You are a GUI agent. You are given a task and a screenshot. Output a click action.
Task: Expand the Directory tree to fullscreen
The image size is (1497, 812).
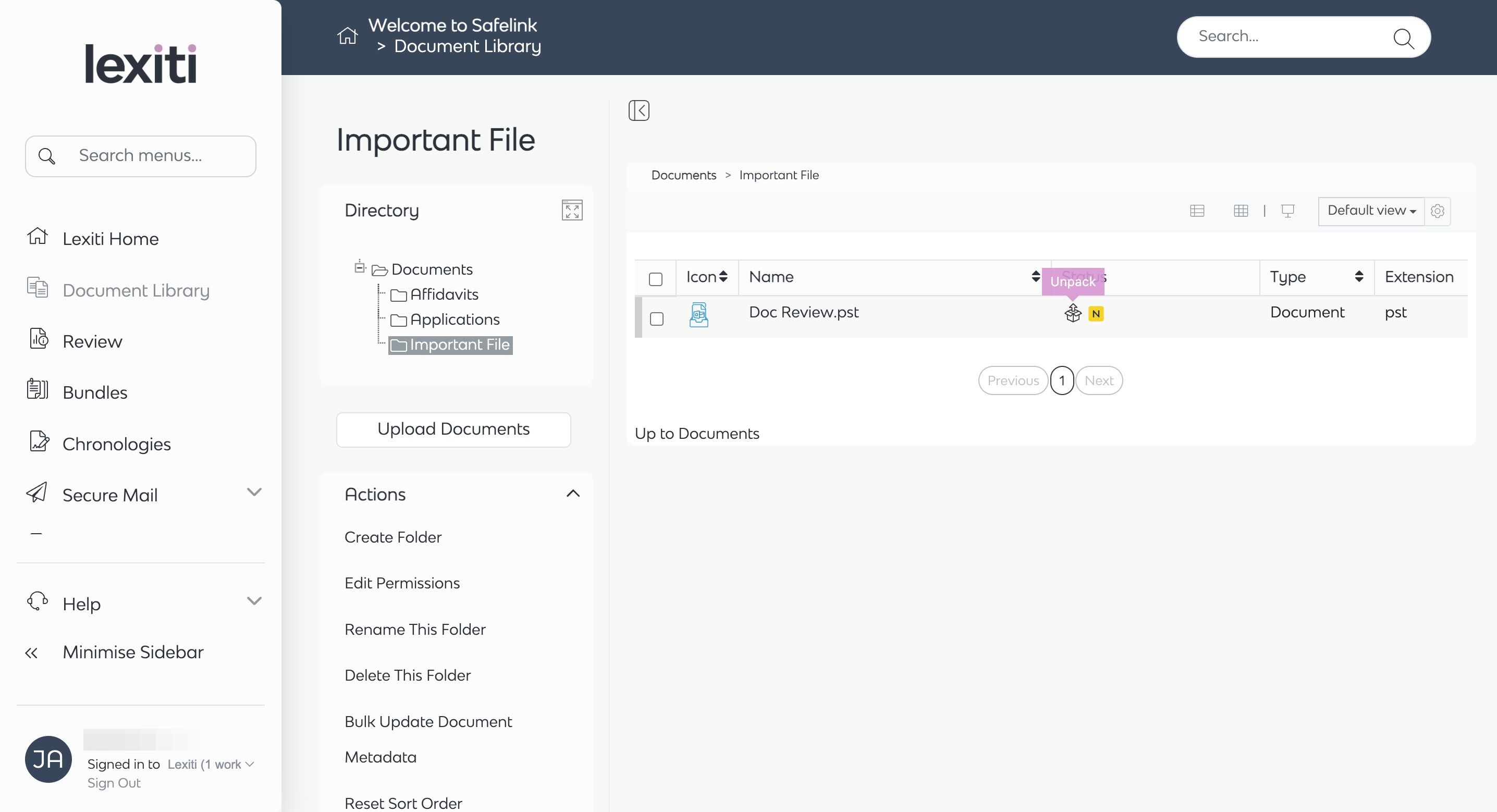coord(572,211)
